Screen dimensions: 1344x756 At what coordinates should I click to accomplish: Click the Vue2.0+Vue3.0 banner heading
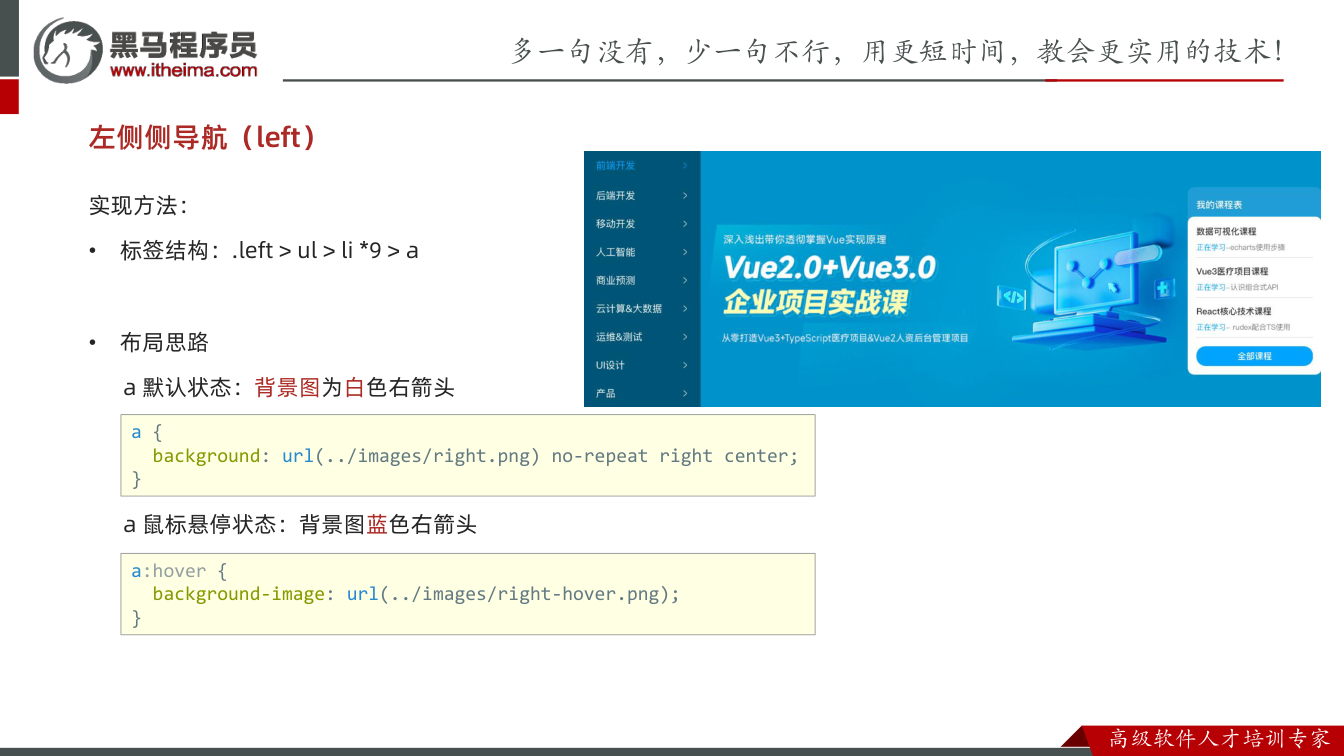(829, 268)
